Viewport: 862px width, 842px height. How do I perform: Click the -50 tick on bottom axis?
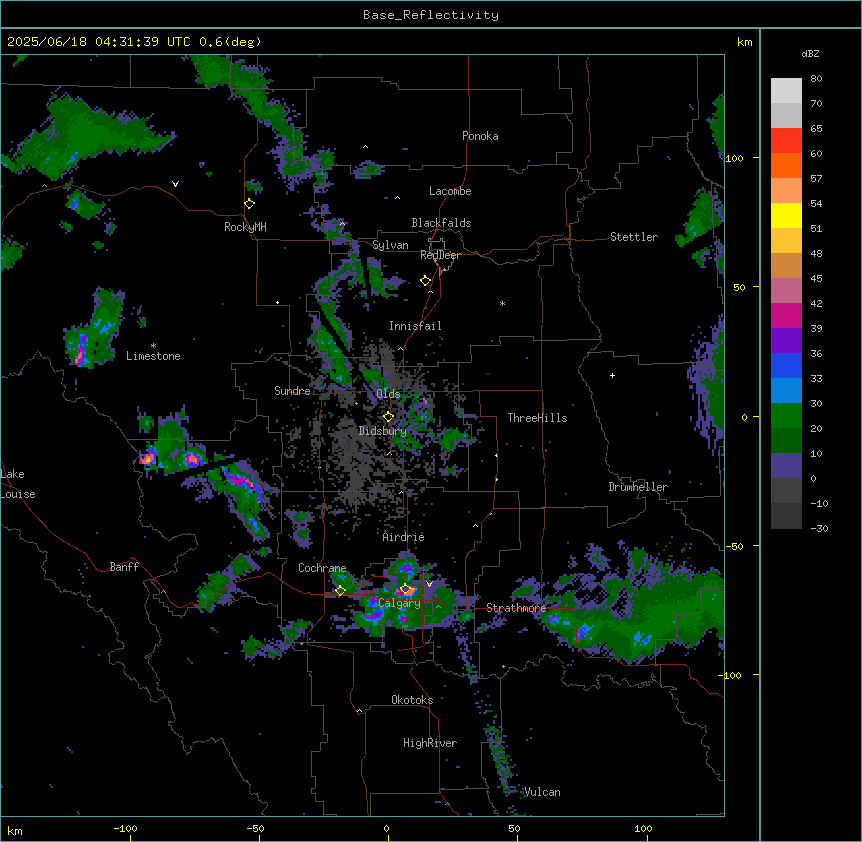pyautogui.click(x=255, y=828)
